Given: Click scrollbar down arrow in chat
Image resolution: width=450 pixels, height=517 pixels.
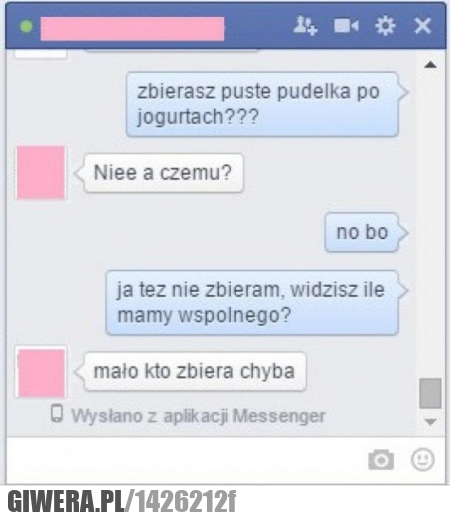Looking at the screenshot, I should (x=430, y=422).
